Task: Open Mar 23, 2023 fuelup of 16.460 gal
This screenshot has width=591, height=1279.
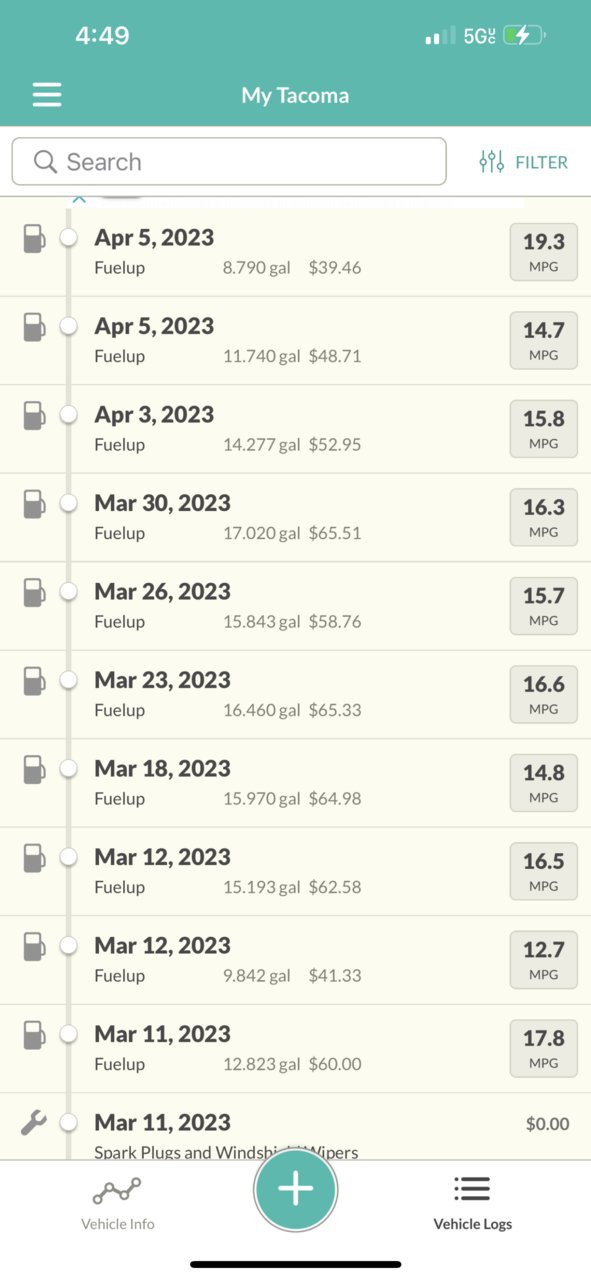Action: (295, 695)
